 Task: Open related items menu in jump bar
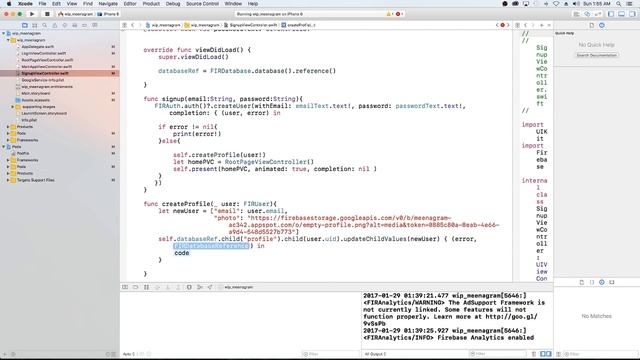[124, 25]
